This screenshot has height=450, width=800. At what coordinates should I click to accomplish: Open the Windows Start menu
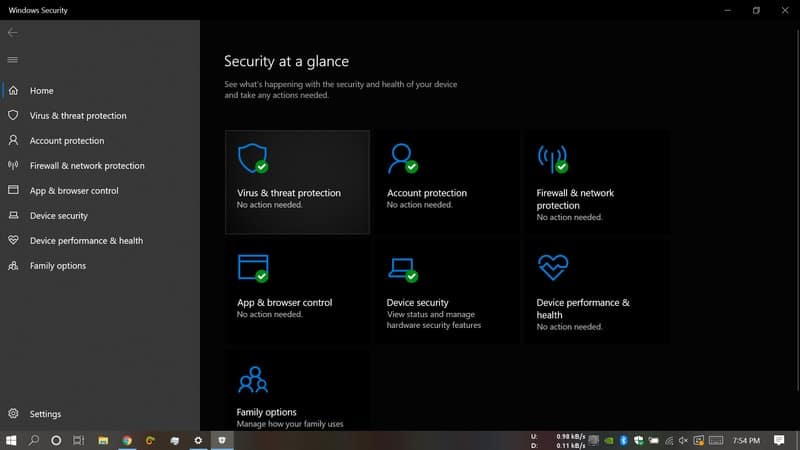11,440
